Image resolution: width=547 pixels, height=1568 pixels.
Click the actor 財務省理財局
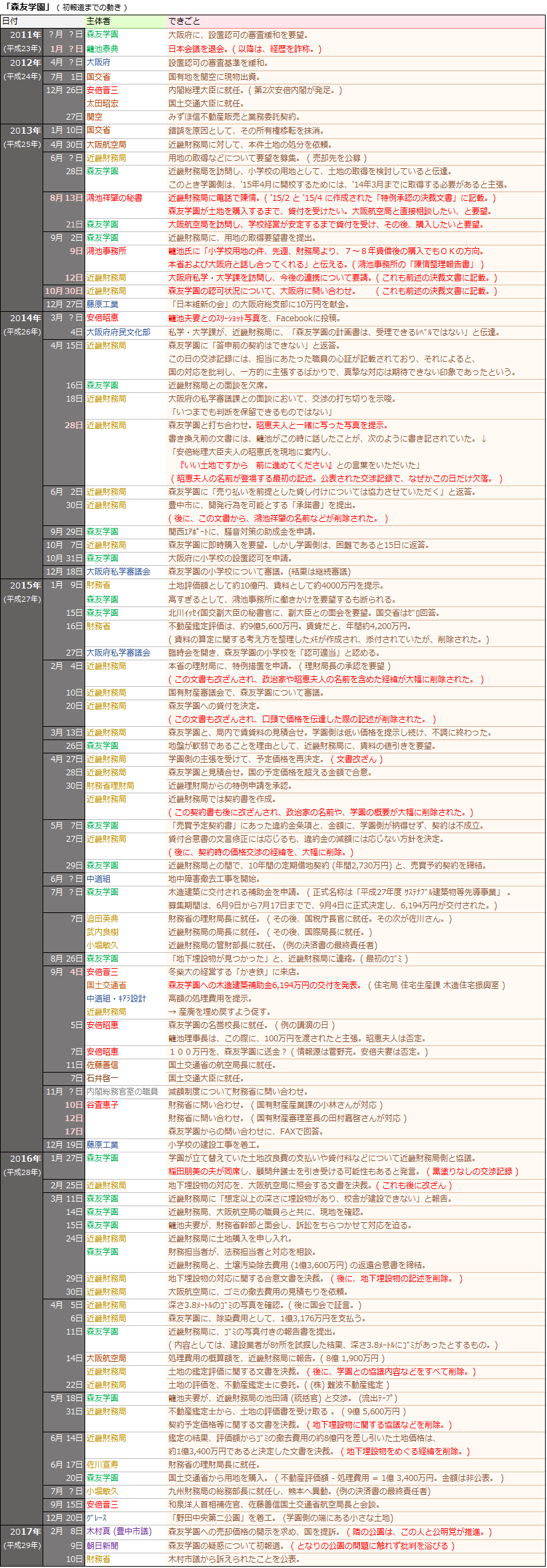pyautogui.click(x=110, y=785)
